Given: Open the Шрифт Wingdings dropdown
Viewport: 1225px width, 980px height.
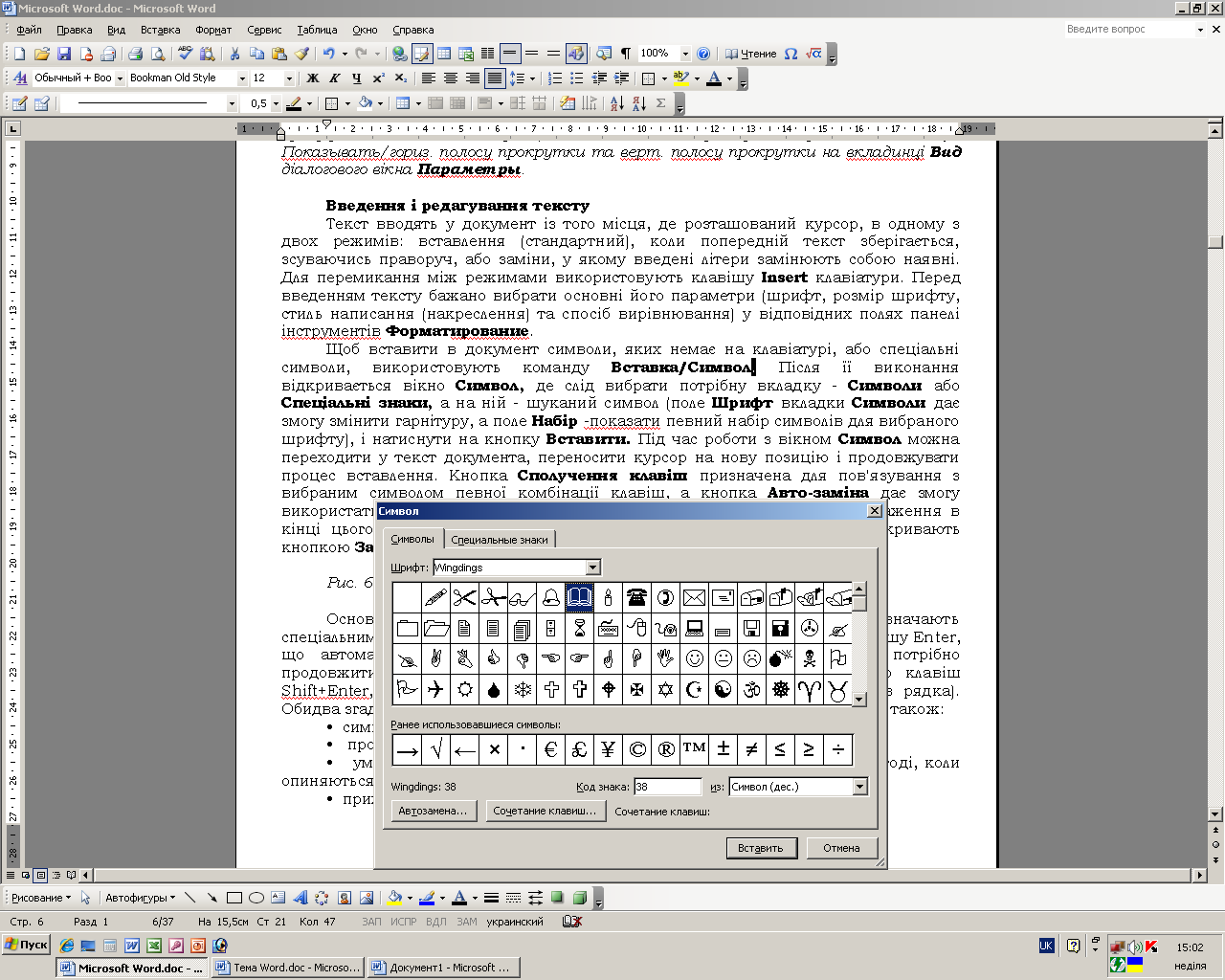Looking at the screenshot, I should [x=592, y=568].
